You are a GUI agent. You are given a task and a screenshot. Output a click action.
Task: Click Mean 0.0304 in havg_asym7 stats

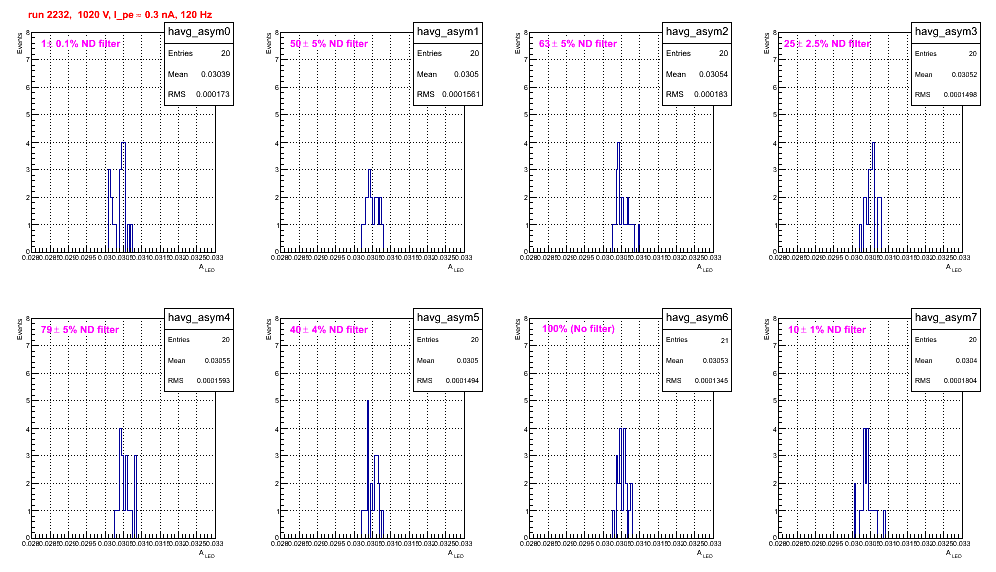tap(946, 360)
